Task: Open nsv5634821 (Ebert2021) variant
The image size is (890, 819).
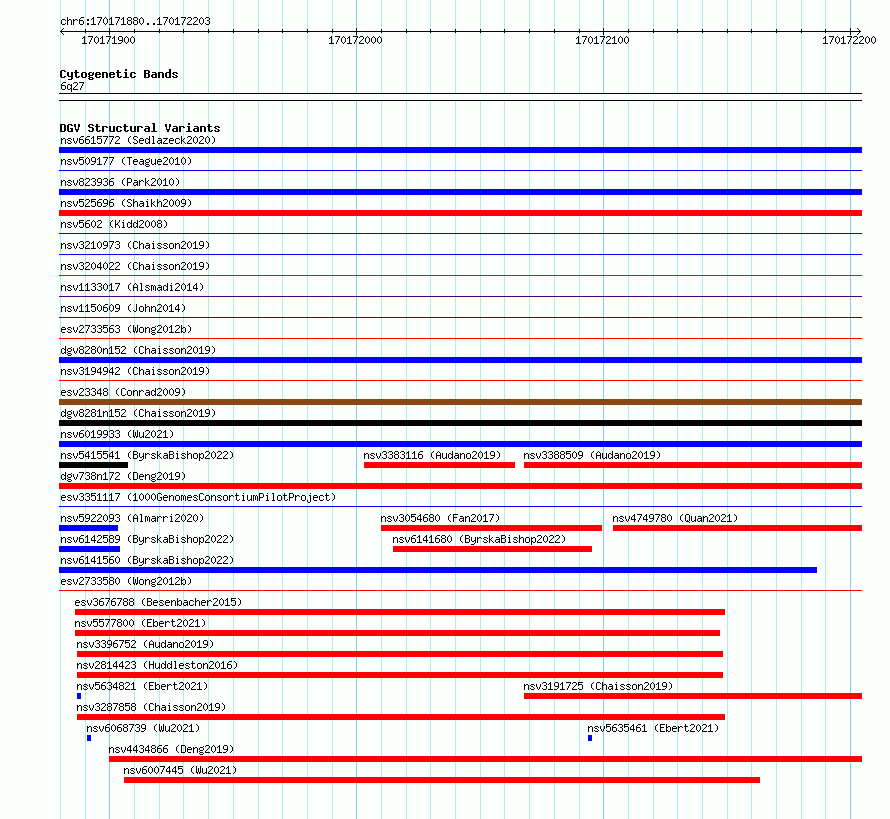Action: [x=142, y=686]
